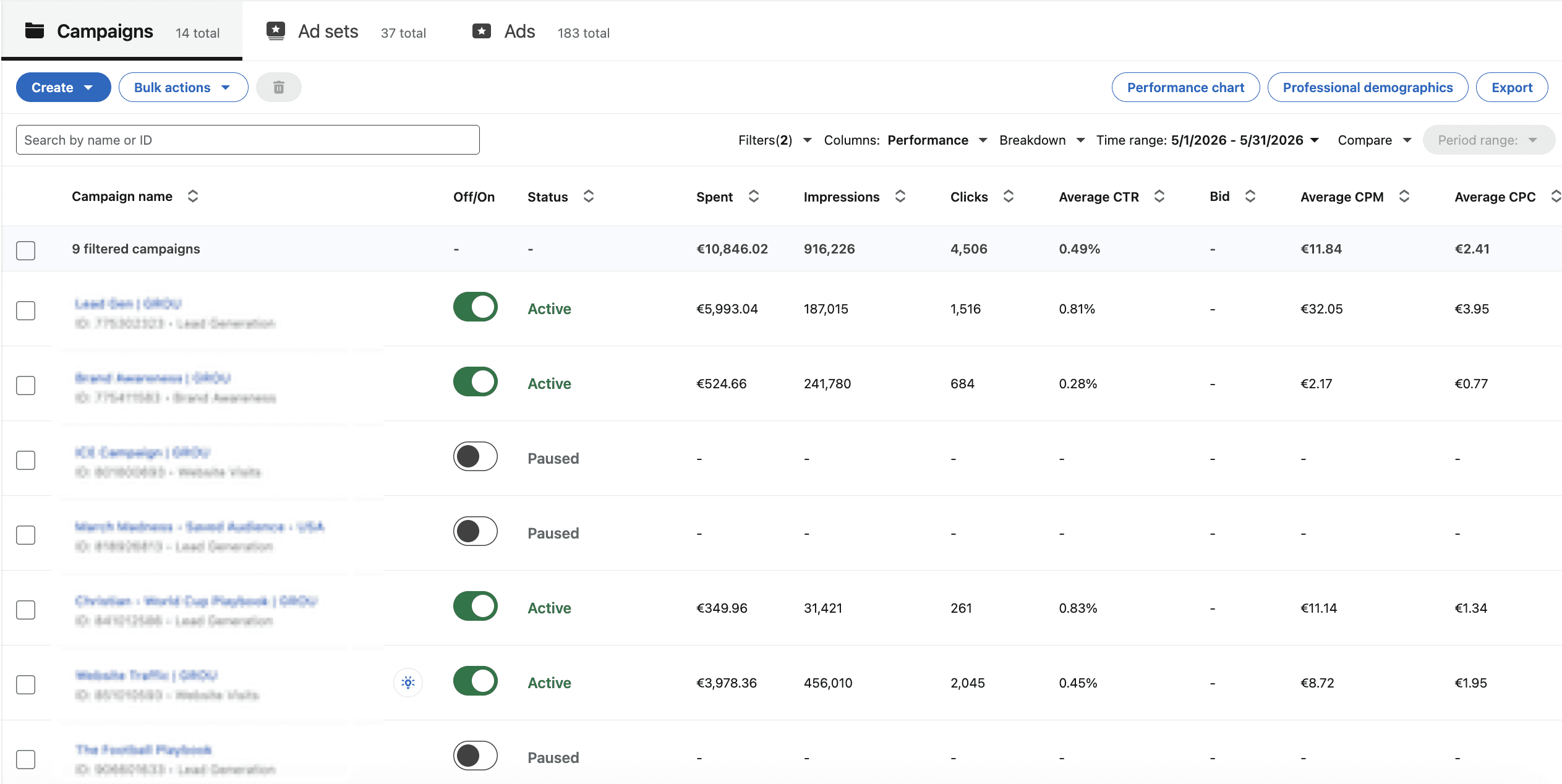Screen dimensions: 1562x784
Task: Click the €32.05 CPM value
Action: (x=1322, y=309)
